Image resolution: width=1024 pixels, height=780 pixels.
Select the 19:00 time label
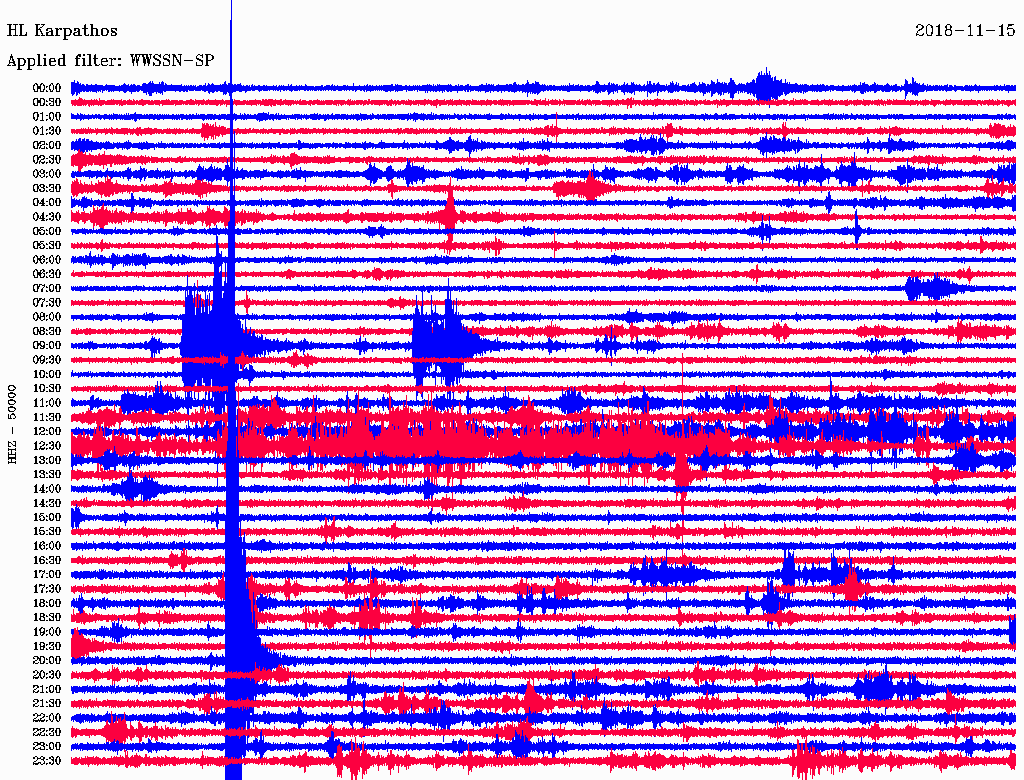(47, 632)
